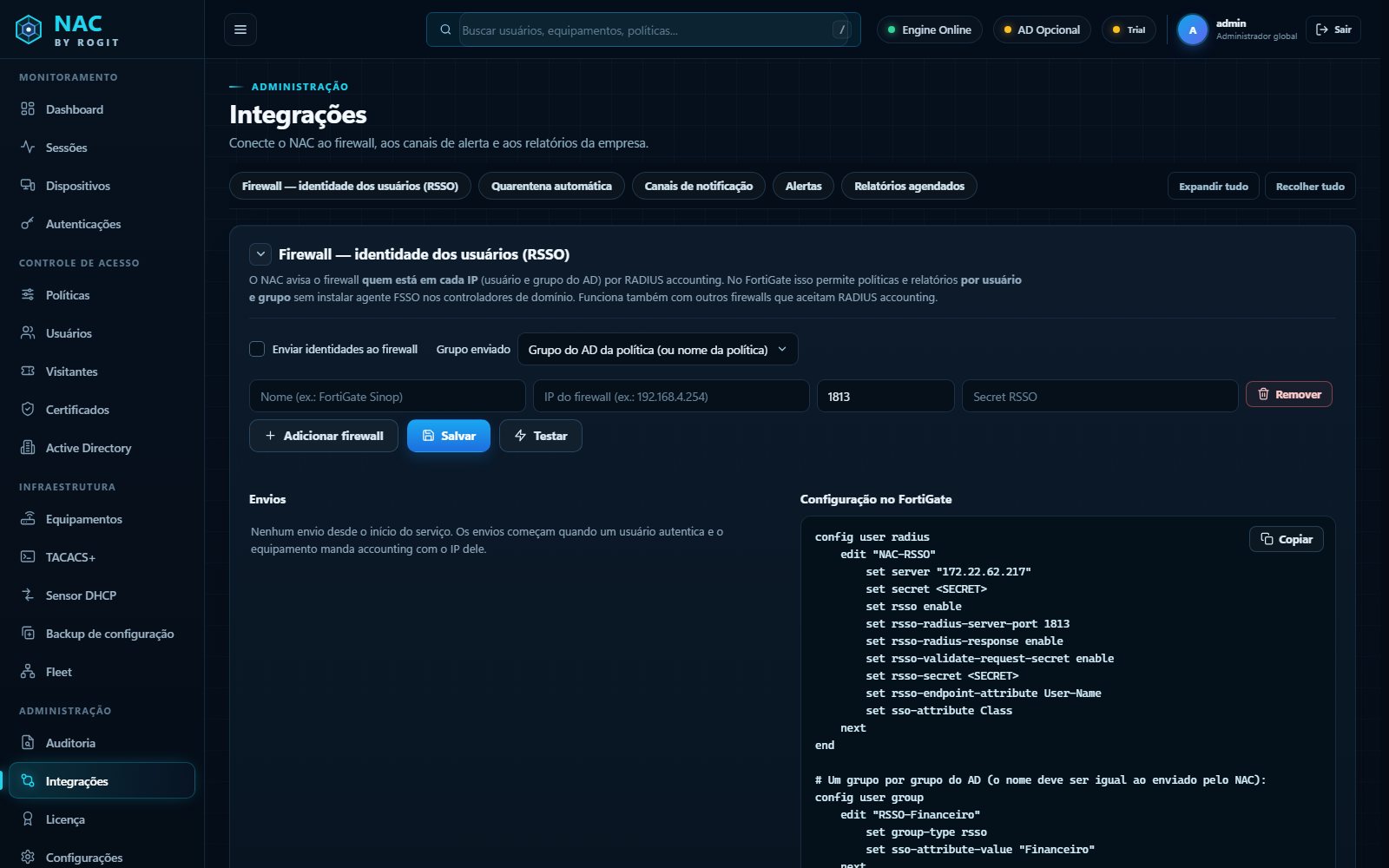Click the Fleet network icon
Viewport: 1389px width, 868px height.
click(28, 672)
